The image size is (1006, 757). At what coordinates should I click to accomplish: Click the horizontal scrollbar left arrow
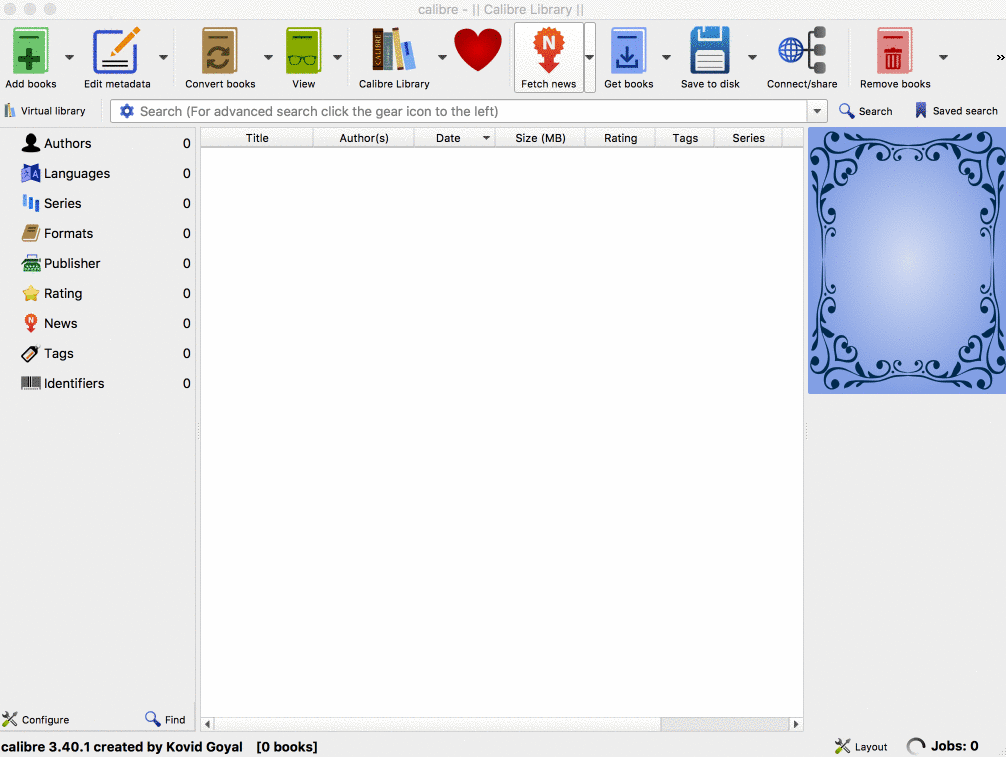click(207, 724)
